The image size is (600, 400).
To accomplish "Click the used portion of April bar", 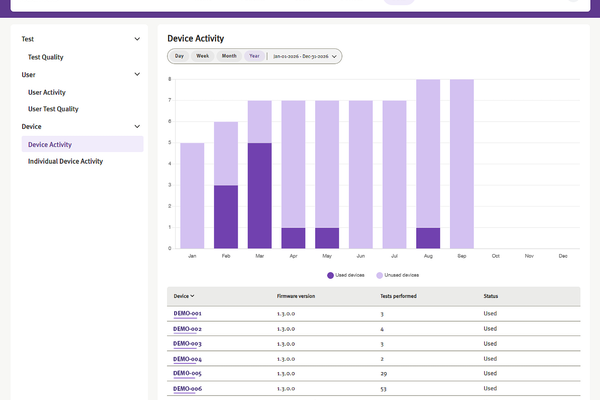I will [293, 238].
